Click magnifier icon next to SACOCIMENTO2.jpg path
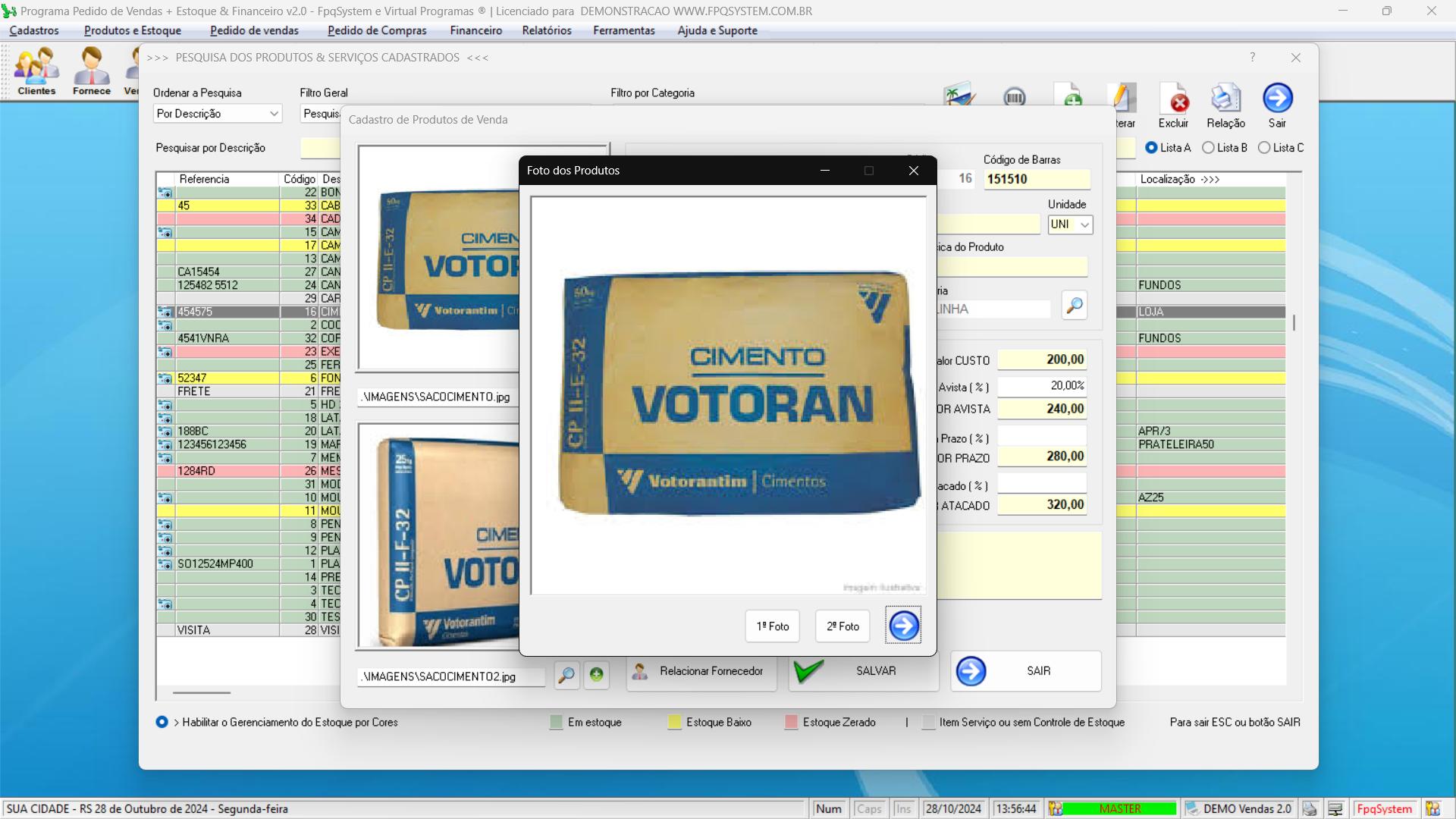This screenshot has width=1456, height=819. [566, 675]
